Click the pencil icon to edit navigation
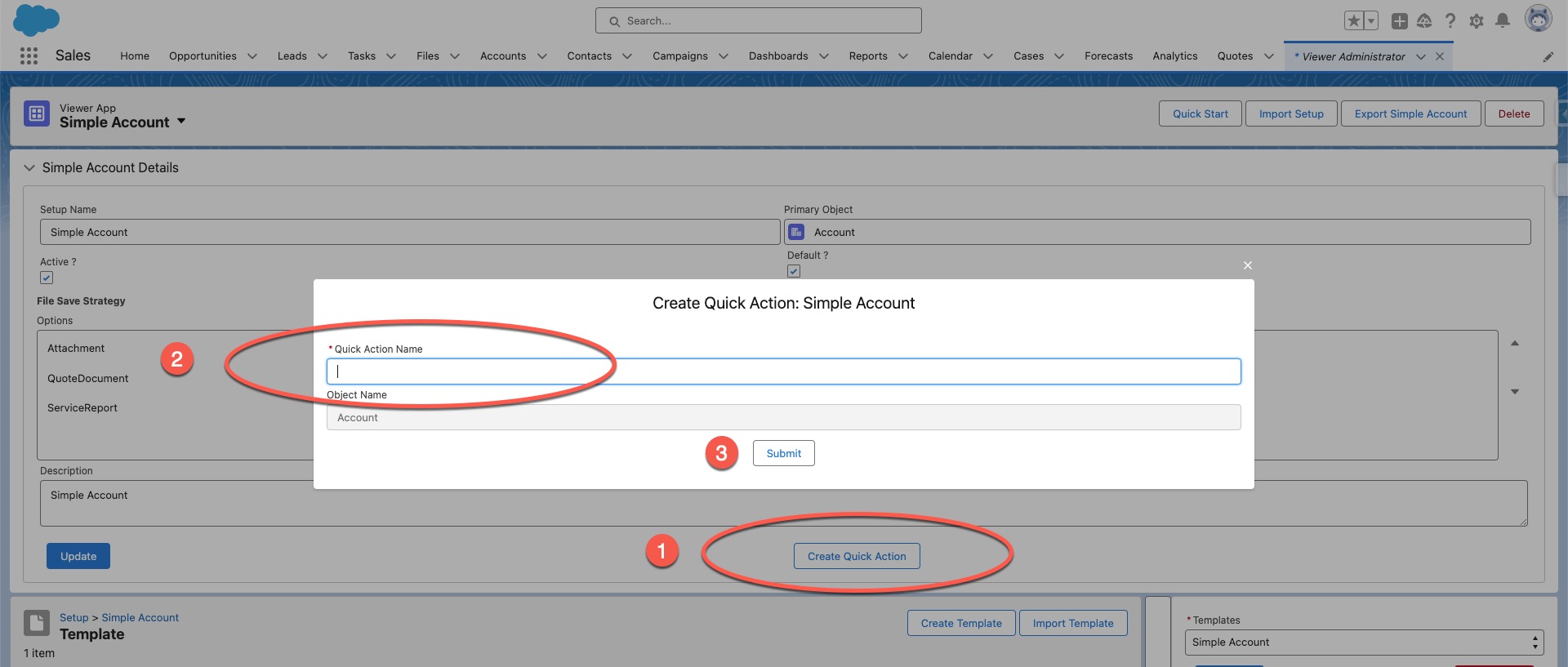 pyautogui.click(x=1548, y=56)
